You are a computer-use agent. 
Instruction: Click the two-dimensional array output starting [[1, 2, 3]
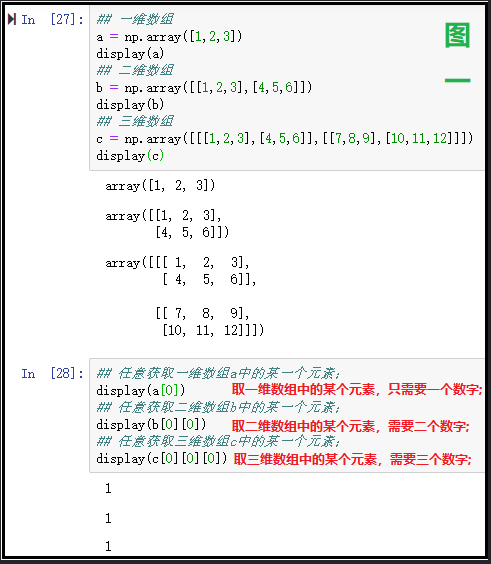(x=167, y=224)
